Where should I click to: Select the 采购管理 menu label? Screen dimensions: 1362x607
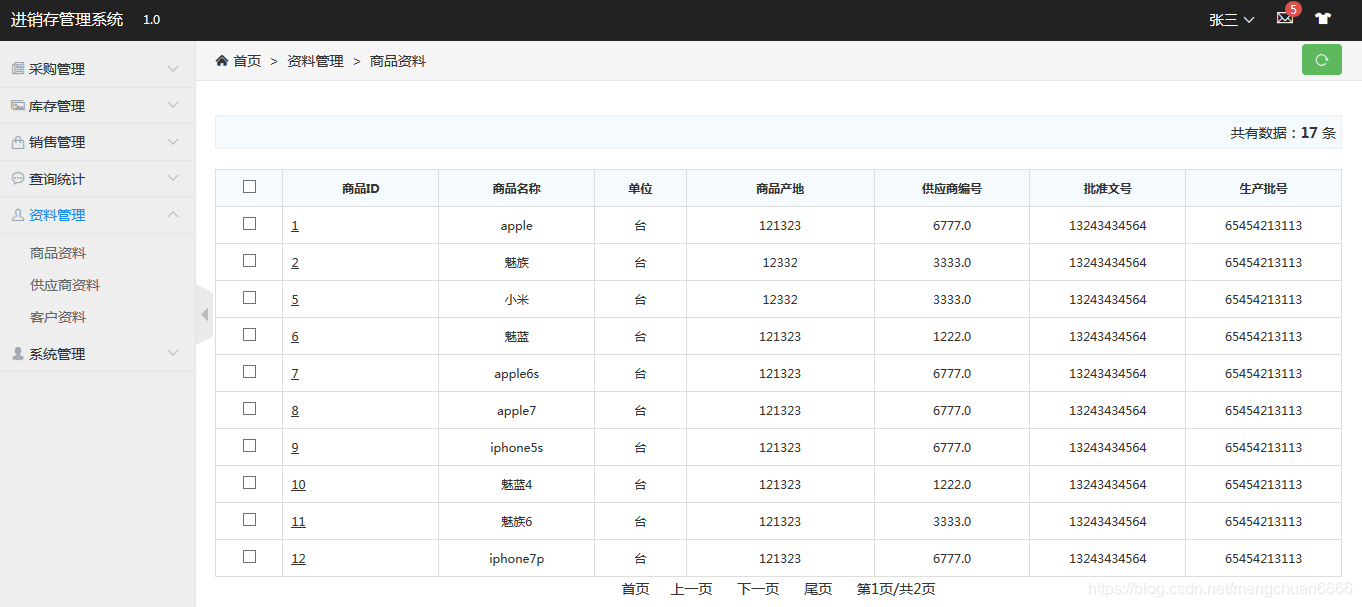point(57,69)
